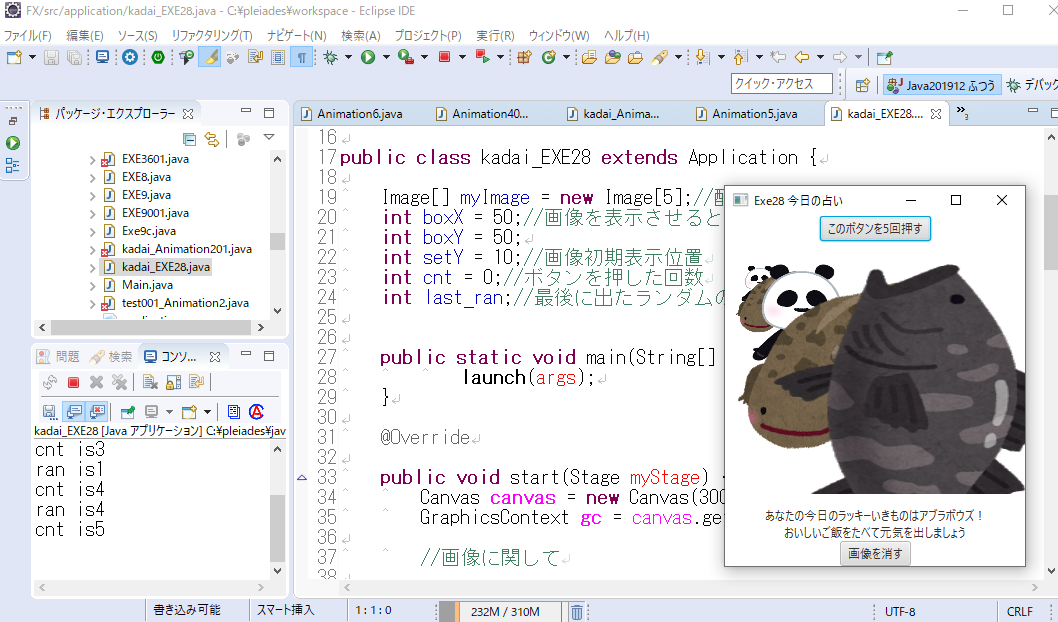This screenshot has height=622, width=1058.
Task: Expand the EXE3601.java tree node
Action: pos(92,159)
